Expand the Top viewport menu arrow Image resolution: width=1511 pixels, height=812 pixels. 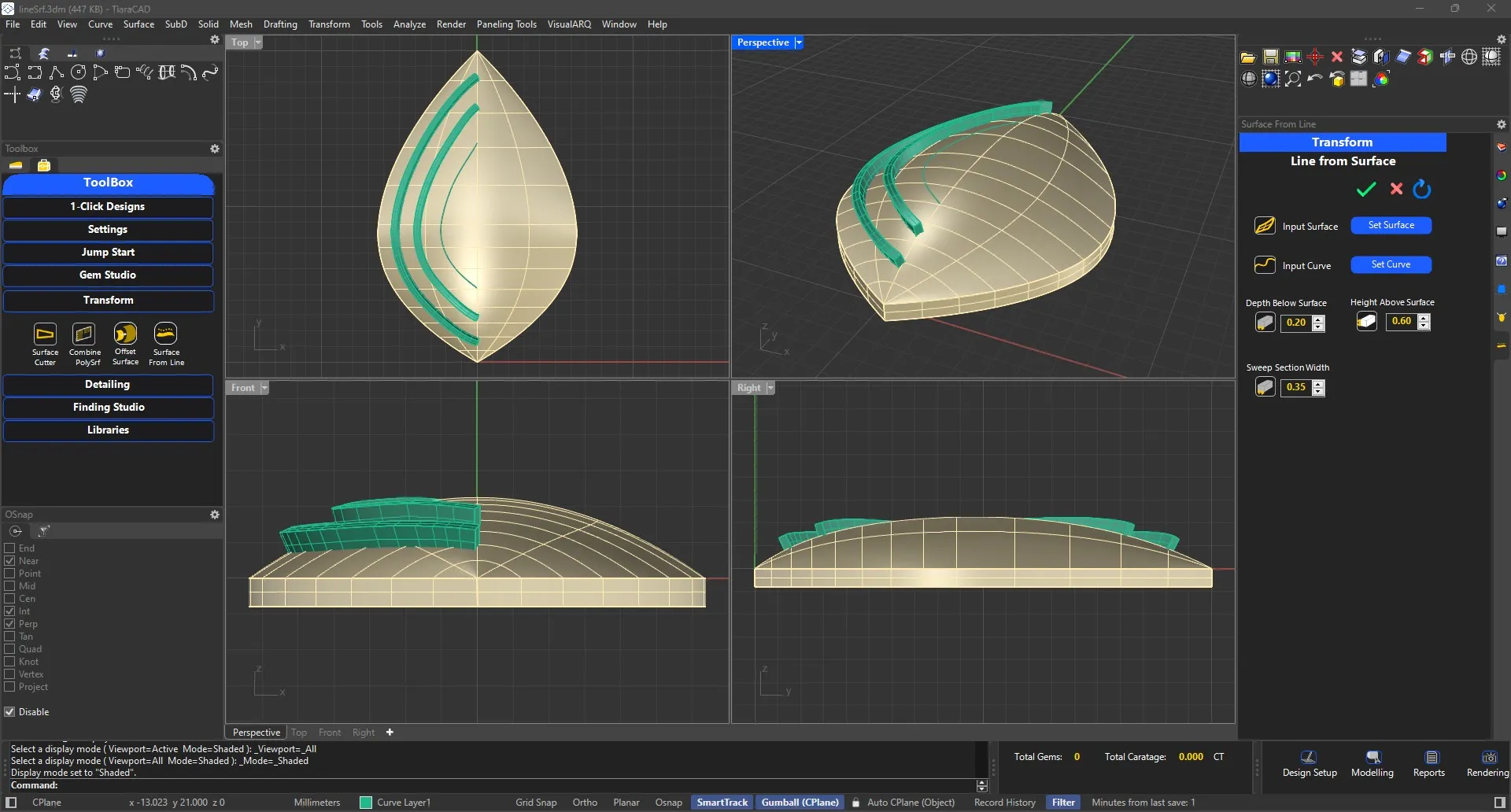pyautogui.click(x=258, y=42)
